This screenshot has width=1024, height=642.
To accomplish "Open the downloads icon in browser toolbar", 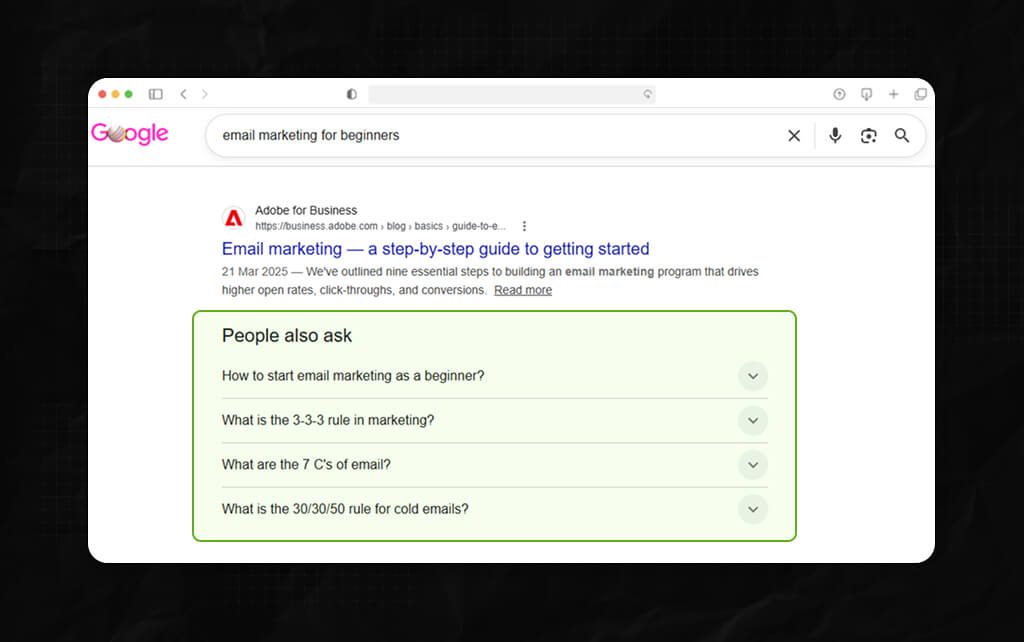I will tap(866, 94).
